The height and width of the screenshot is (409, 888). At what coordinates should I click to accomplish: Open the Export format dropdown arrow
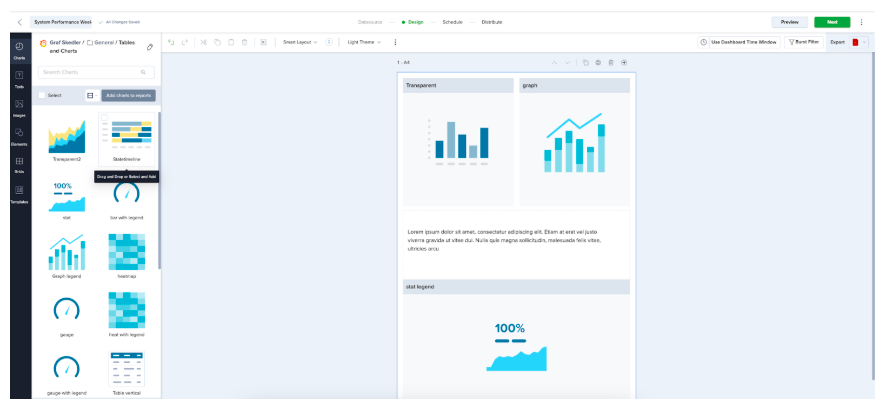(866, 42)
